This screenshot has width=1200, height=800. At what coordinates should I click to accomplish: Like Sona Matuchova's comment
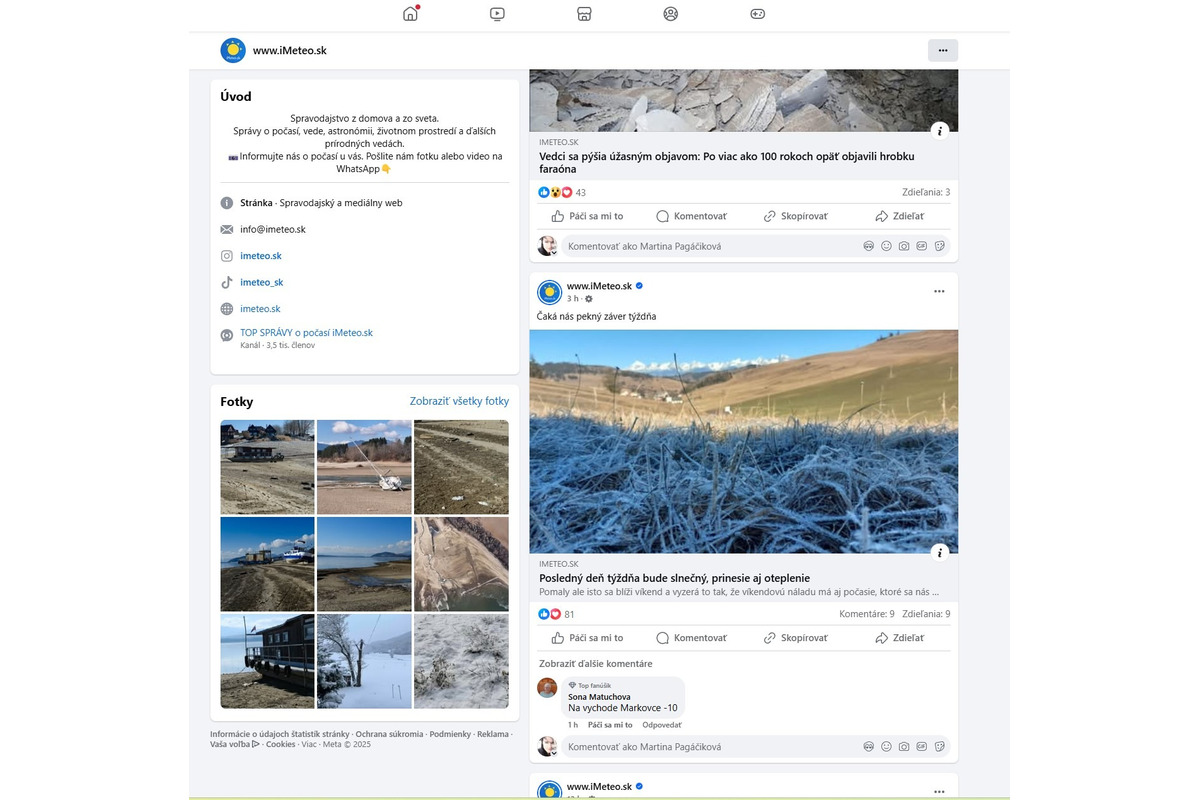(x=609, y=725)
